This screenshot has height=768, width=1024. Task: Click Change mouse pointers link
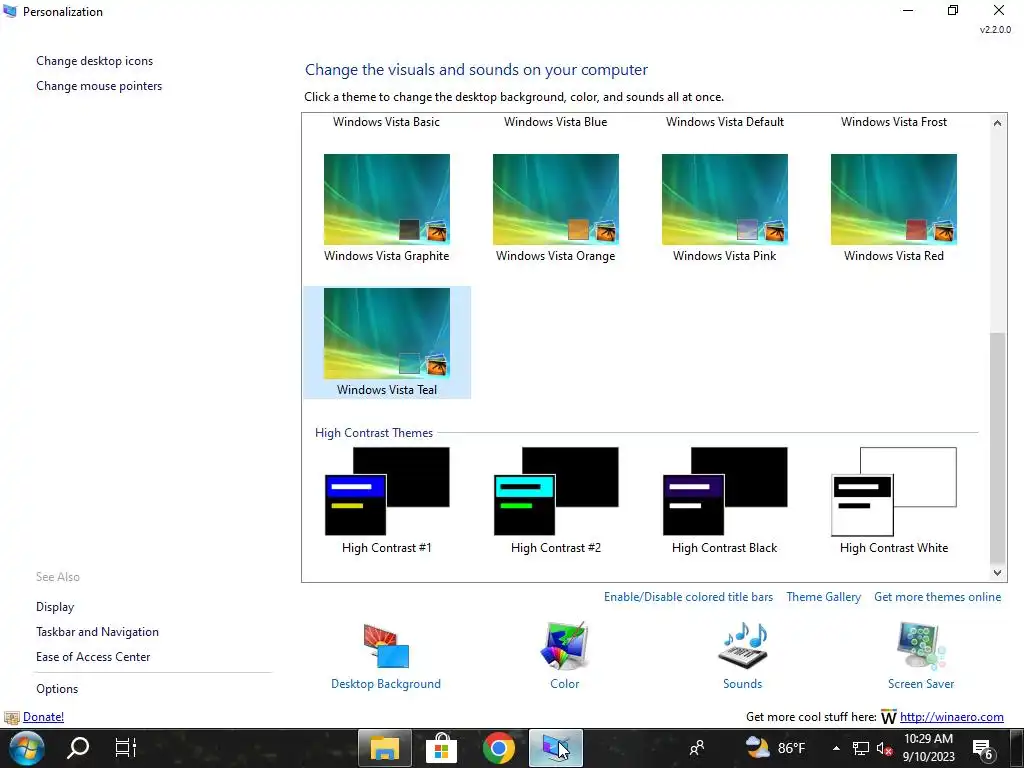99,86
